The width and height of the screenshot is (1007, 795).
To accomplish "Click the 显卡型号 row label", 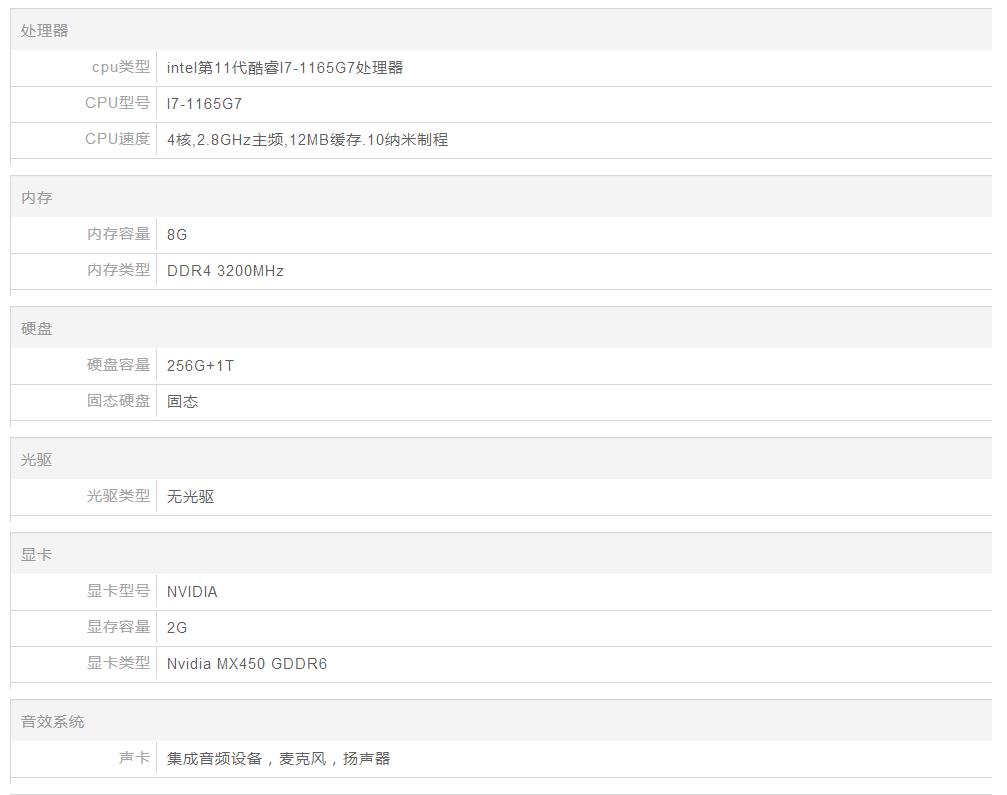I will (118, 592).
